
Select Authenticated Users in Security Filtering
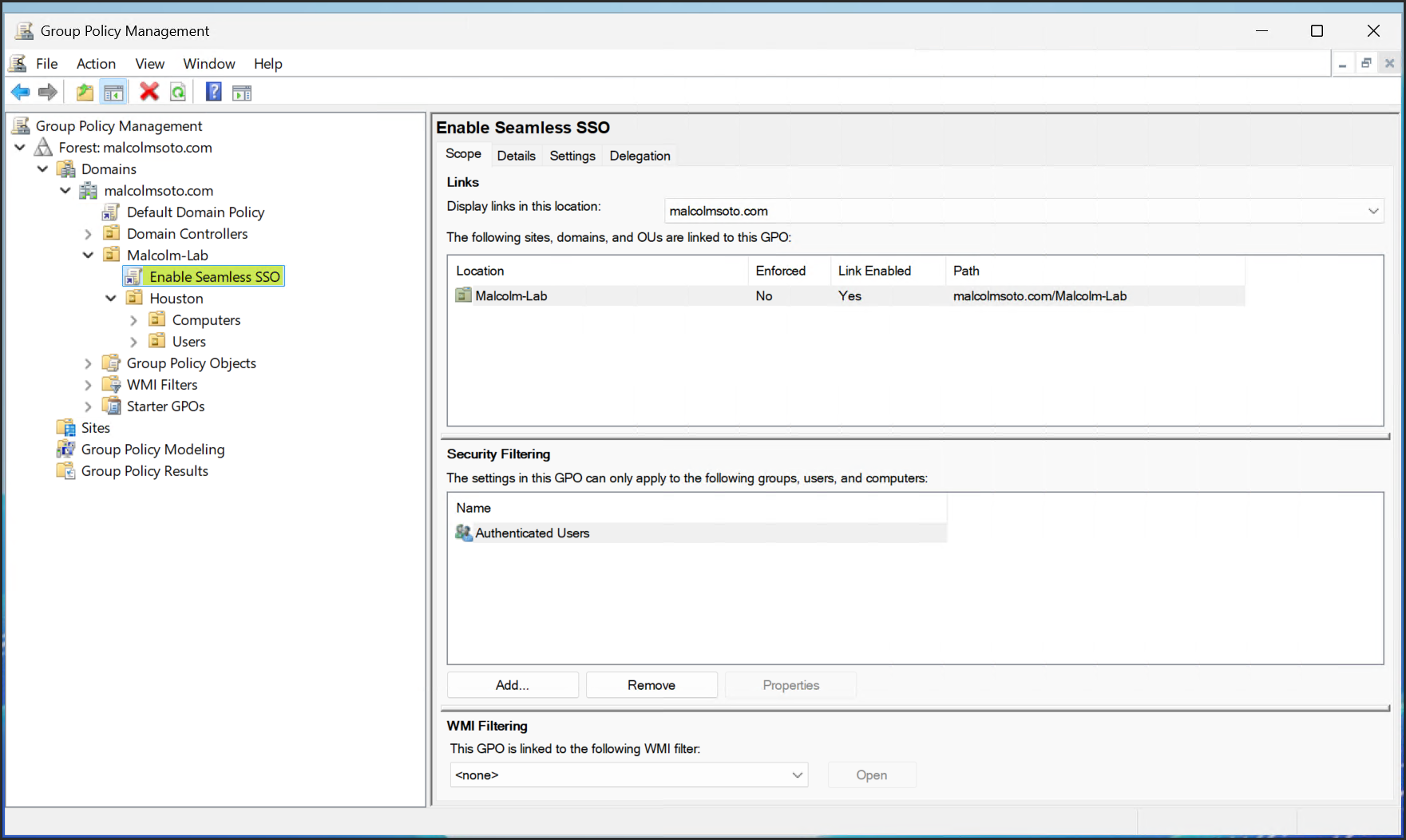click(532, 533)
